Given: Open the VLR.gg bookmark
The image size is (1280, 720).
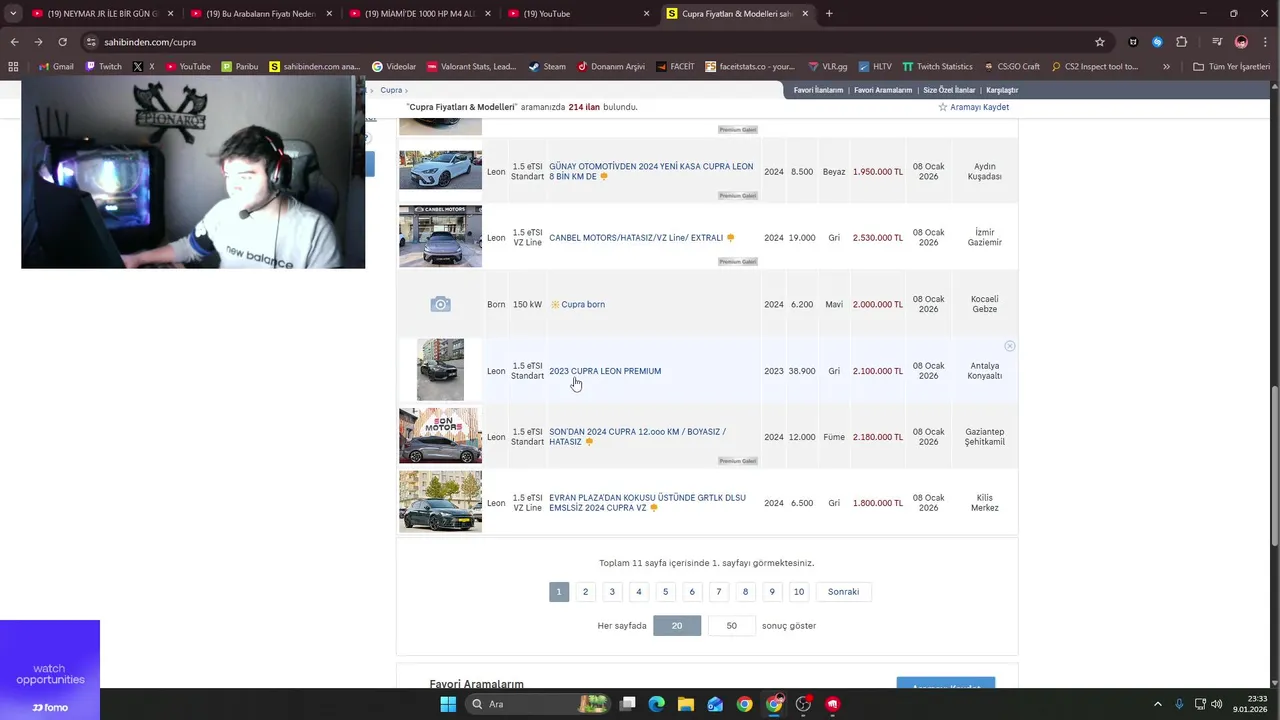Looking at the screenshot, I should click(x=827, y=67).
